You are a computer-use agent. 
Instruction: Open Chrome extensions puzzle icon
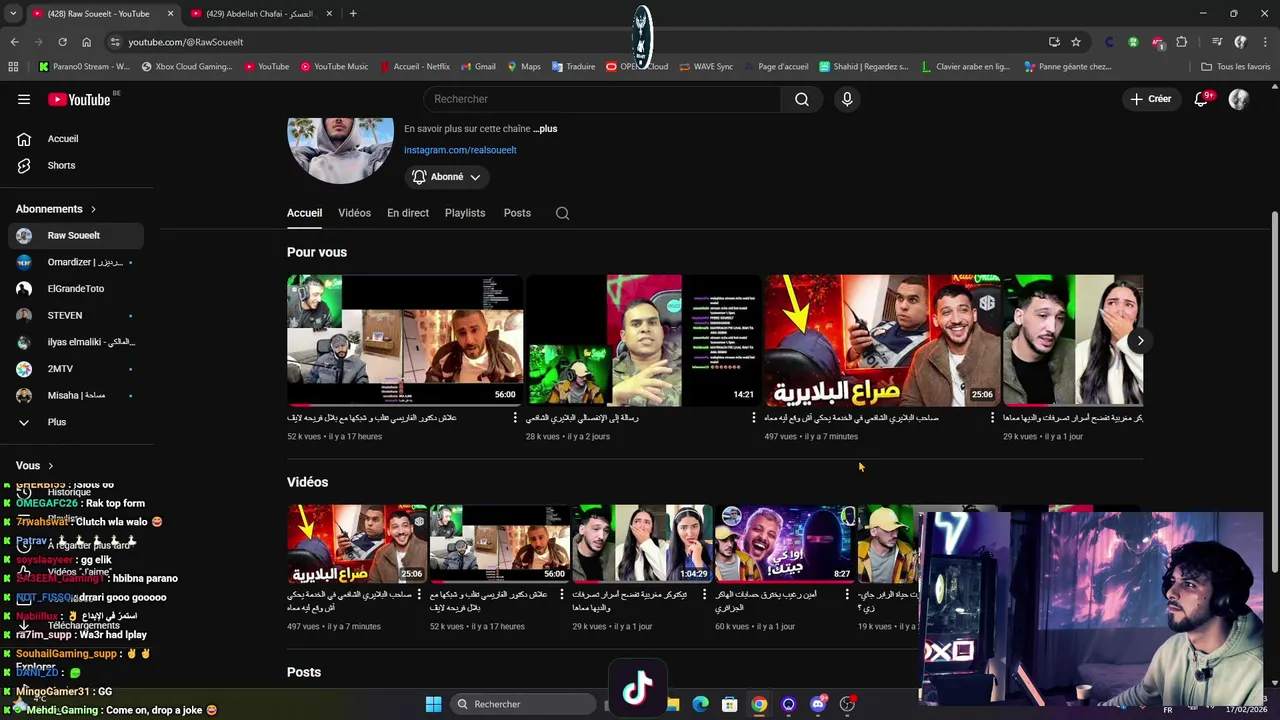[1182, 42]
